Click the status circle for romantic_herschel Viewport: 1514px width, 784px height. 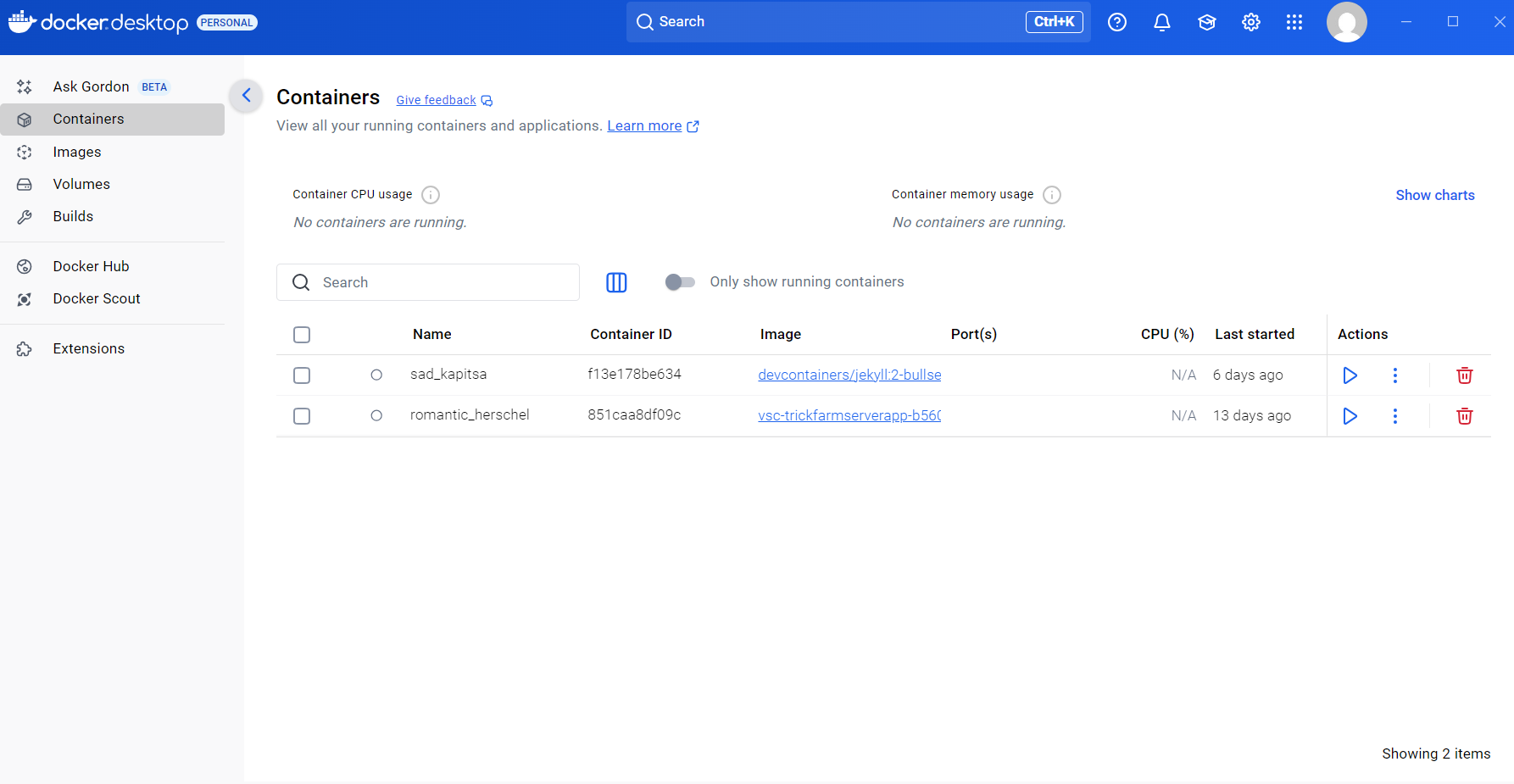[376, 415]
